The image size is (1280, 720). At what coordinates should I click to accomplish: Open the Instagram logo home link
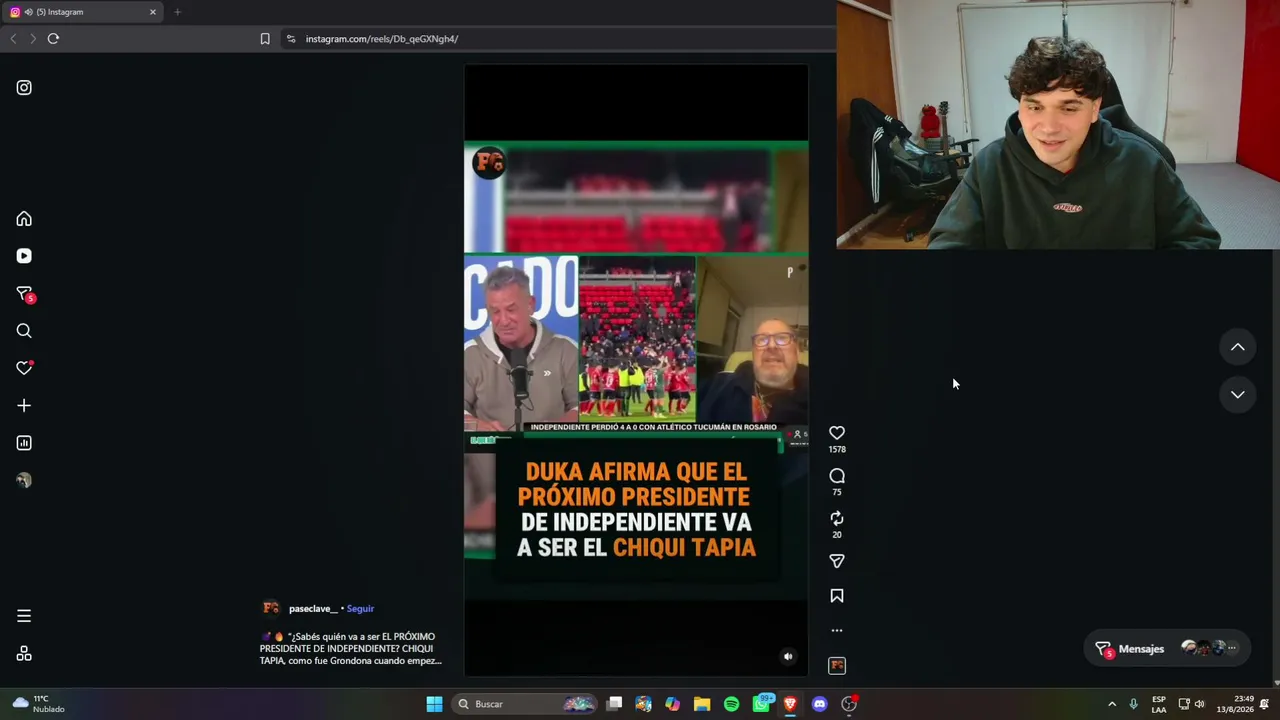point(24,88)
